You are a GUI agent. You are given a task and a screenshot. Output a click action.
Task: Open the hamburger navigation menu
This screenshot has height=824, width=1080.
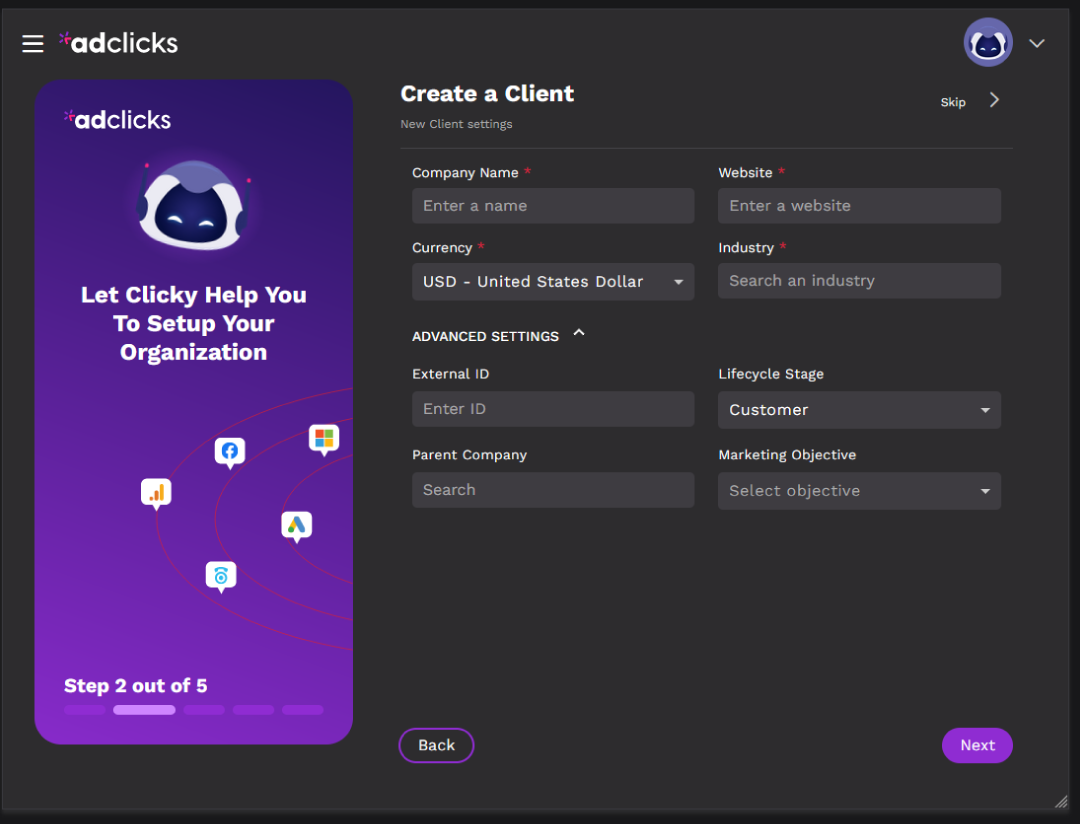pos(33,43)
